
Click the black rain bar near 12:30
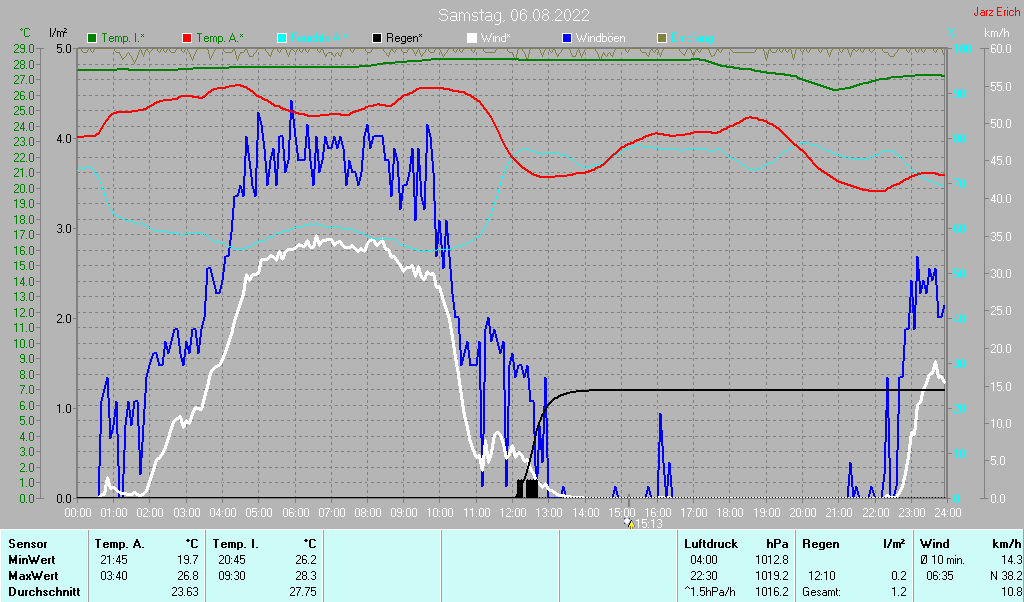coord(527,488)
